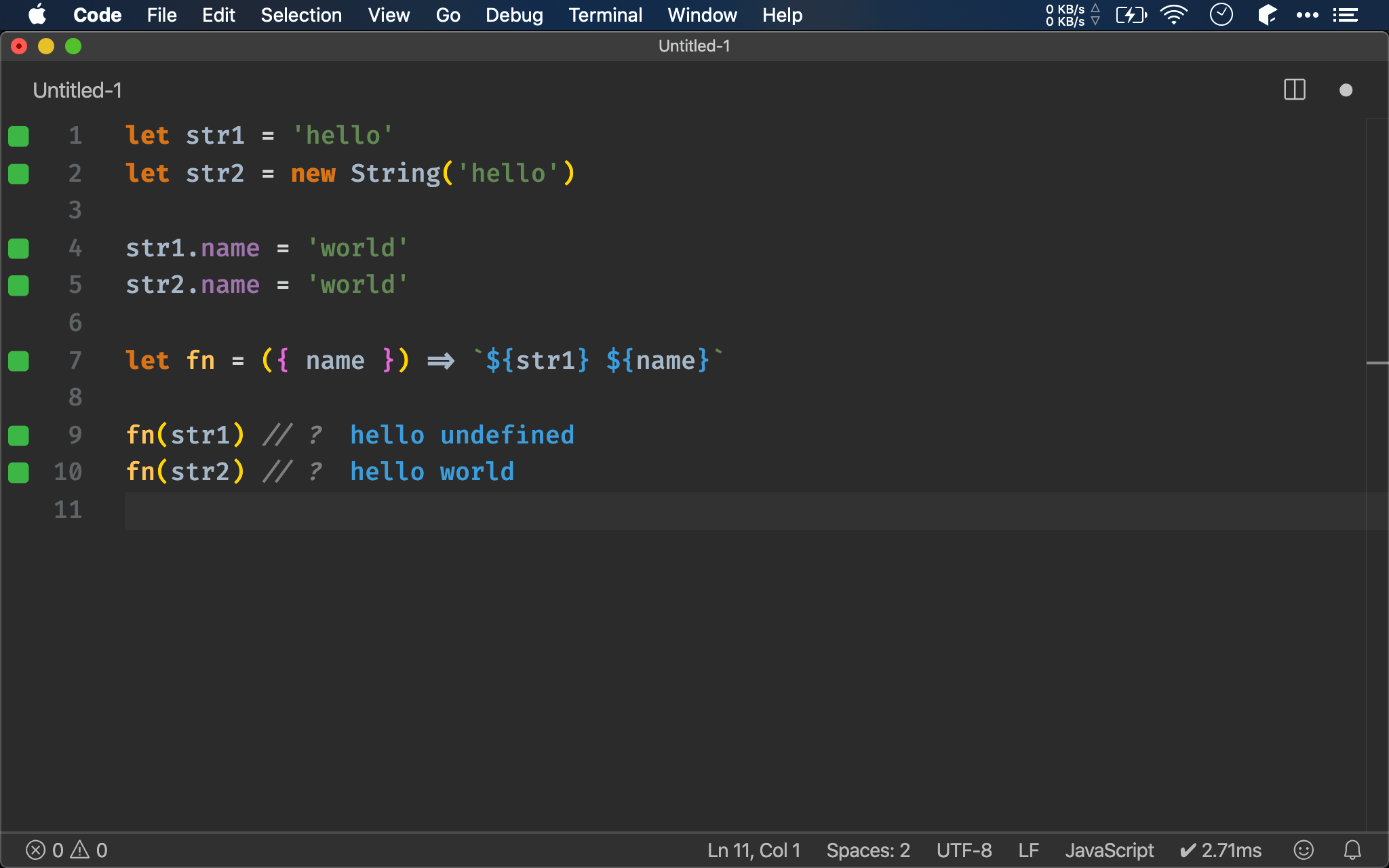Open the Help menu
This screenshot has height=868, width=1389.
[782, 15]
